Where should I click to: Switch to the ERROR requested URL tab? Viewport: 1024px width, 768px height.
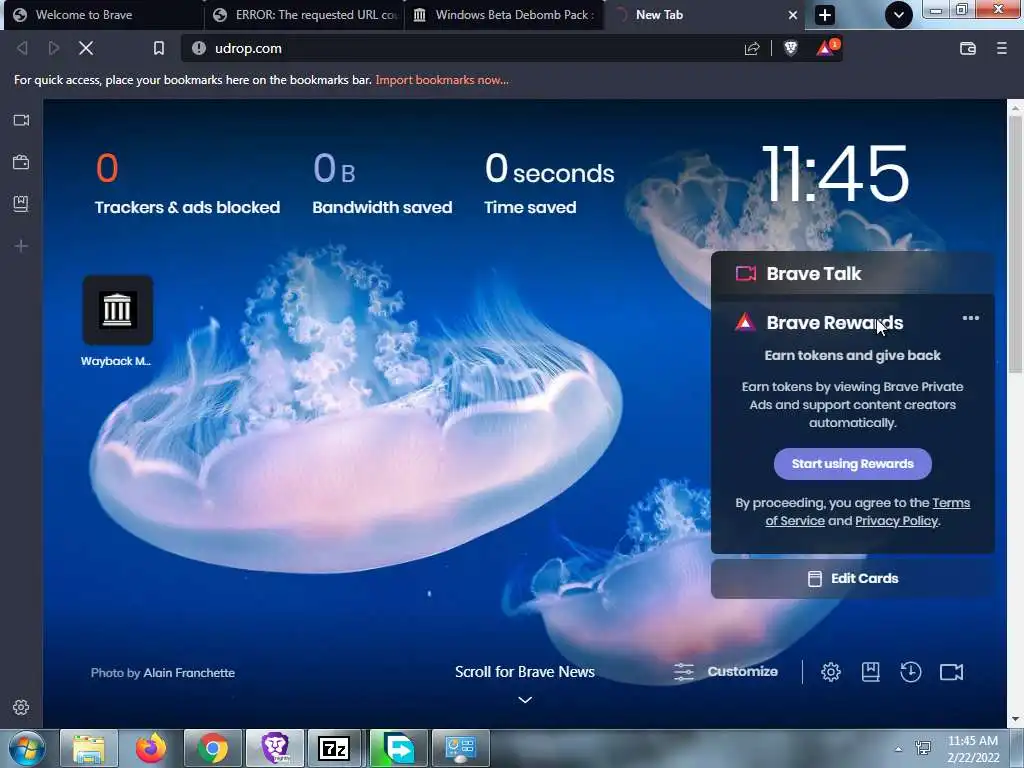(305, 15)
